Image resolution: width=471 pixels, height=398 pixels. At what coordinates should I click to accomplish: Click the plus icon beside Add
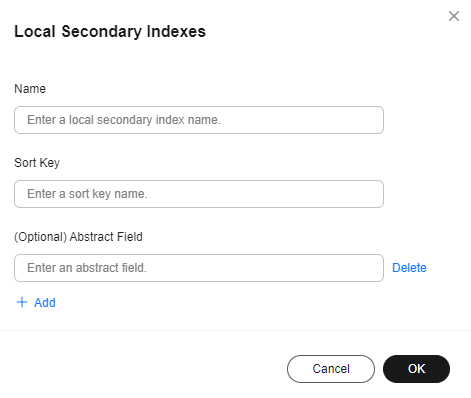(22, 302)
